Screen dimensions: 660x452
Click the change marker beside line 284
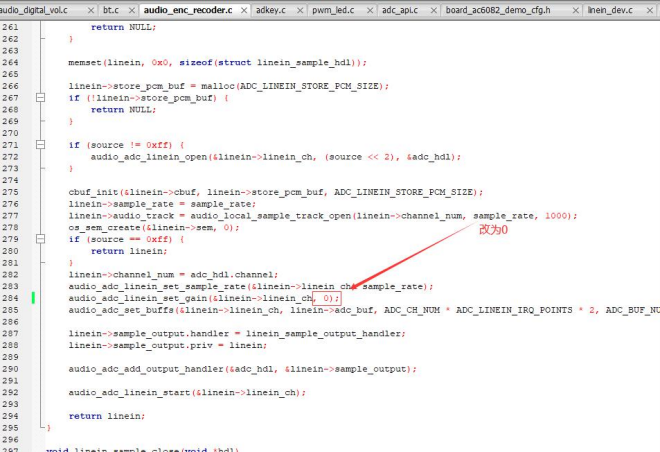(33, 298)
